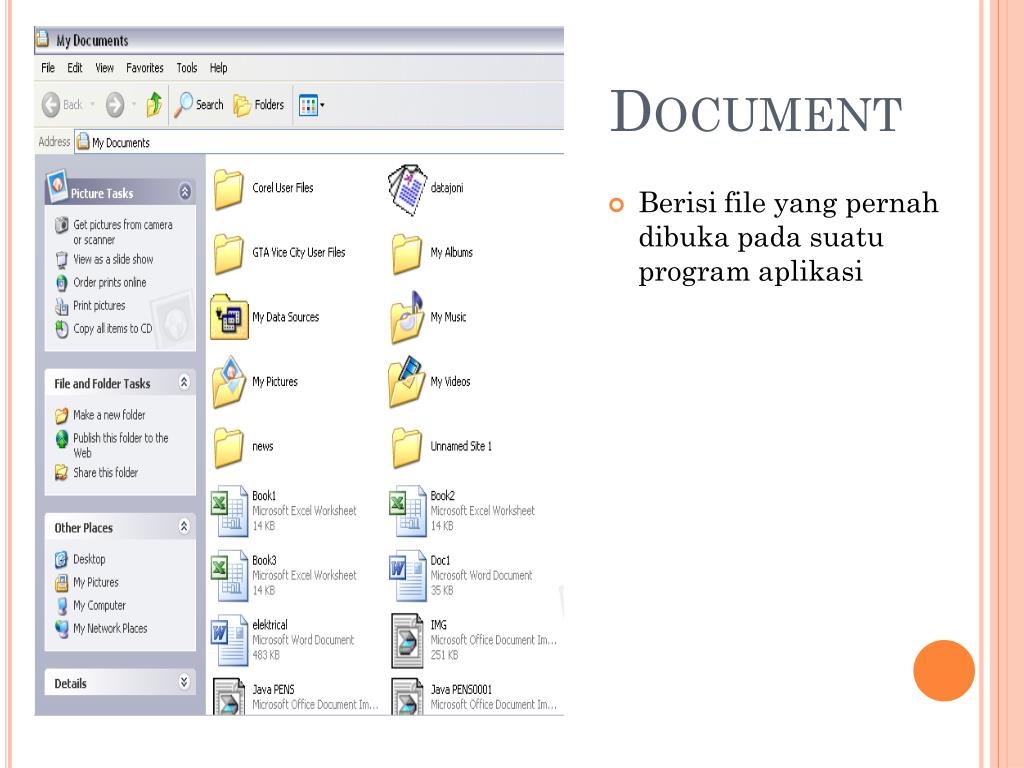Click the My Documents title bar icon
1024x768 pixels.
click(x=43, y=39)
